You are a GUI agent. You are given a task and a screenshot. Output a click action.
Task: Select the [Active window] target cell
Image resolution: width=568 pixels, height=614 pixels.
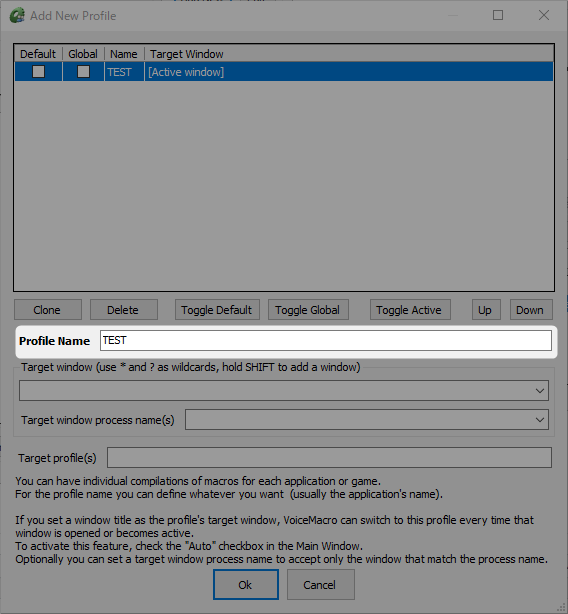[186, 72]
